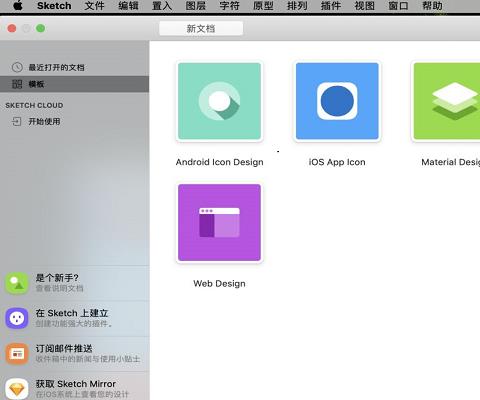Click the Android Icon Design label
The width and height of the screenshot is (480, 400).
coord(219,162)
